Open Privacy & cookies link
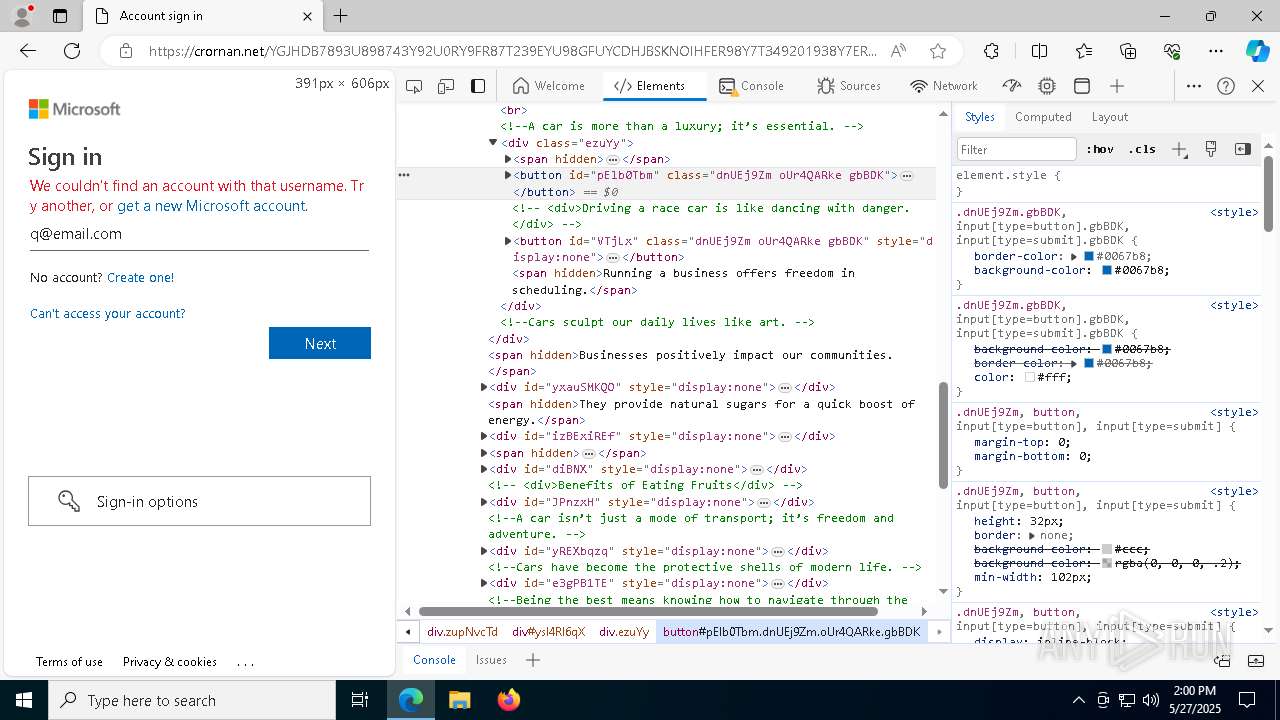The width and height of the screenshot is (1280, 720). tap(170, 662)
